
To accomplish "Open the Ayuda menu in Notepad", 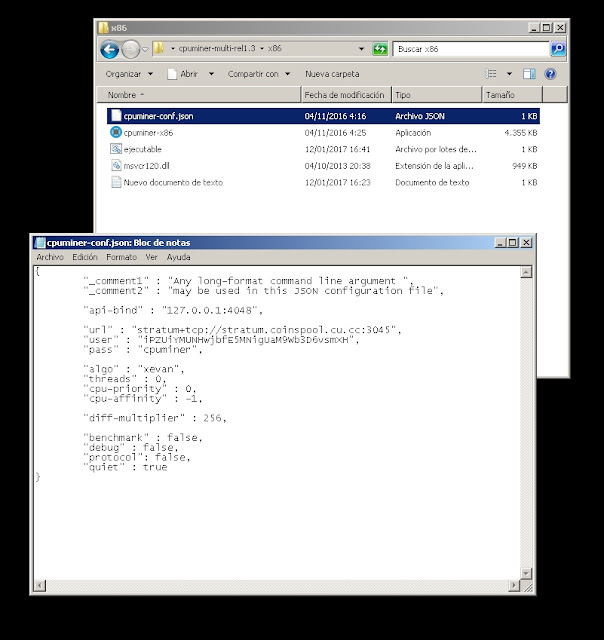I will [178, 257].
